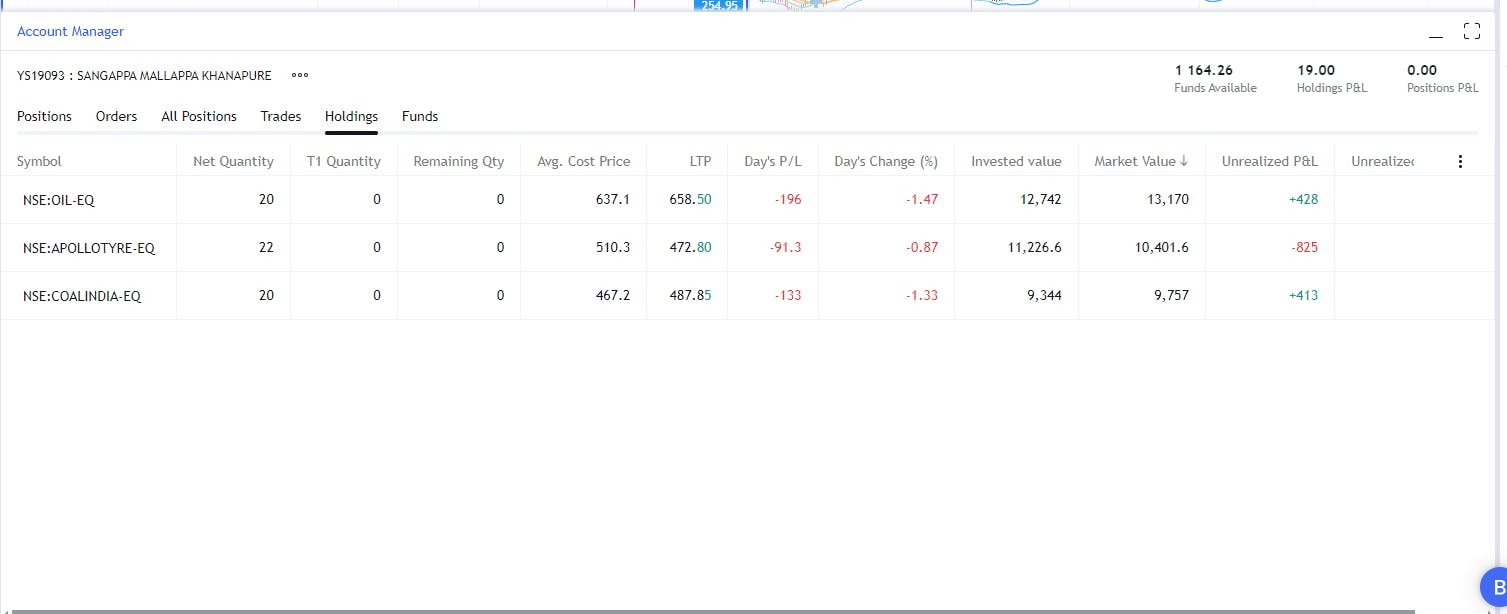Sort by Day's Change (%) column header
The image size is (1507, 614).
(x=885, y=161)
